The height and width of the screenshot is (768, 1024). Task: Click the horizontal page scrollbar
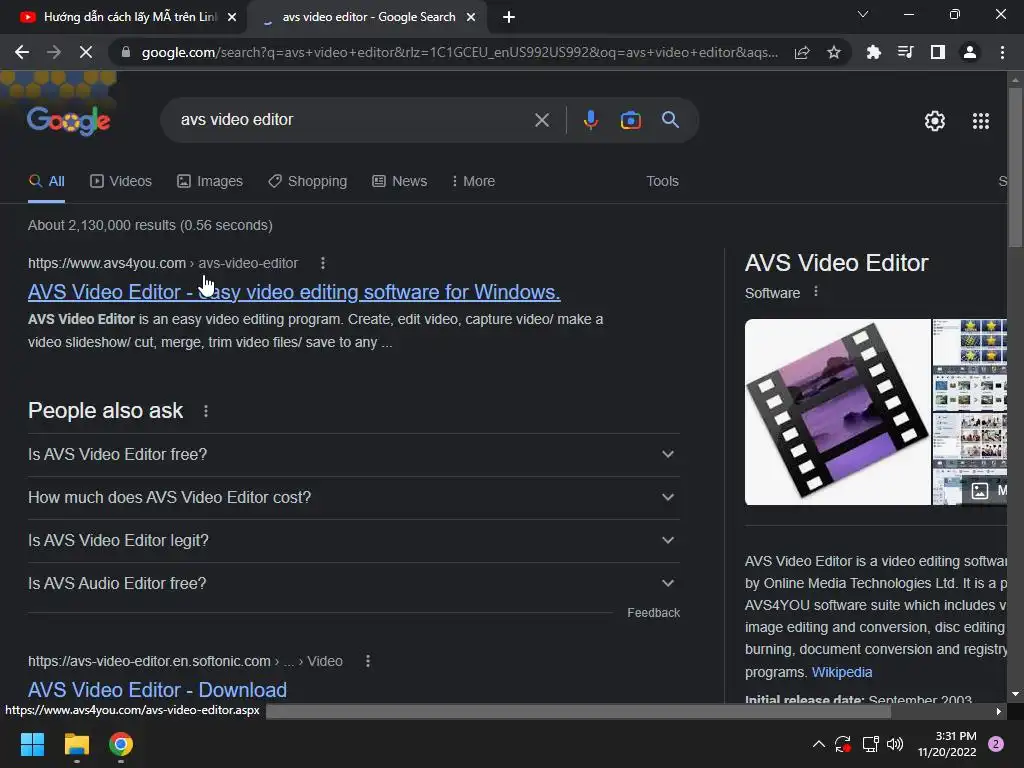point(578,711)
